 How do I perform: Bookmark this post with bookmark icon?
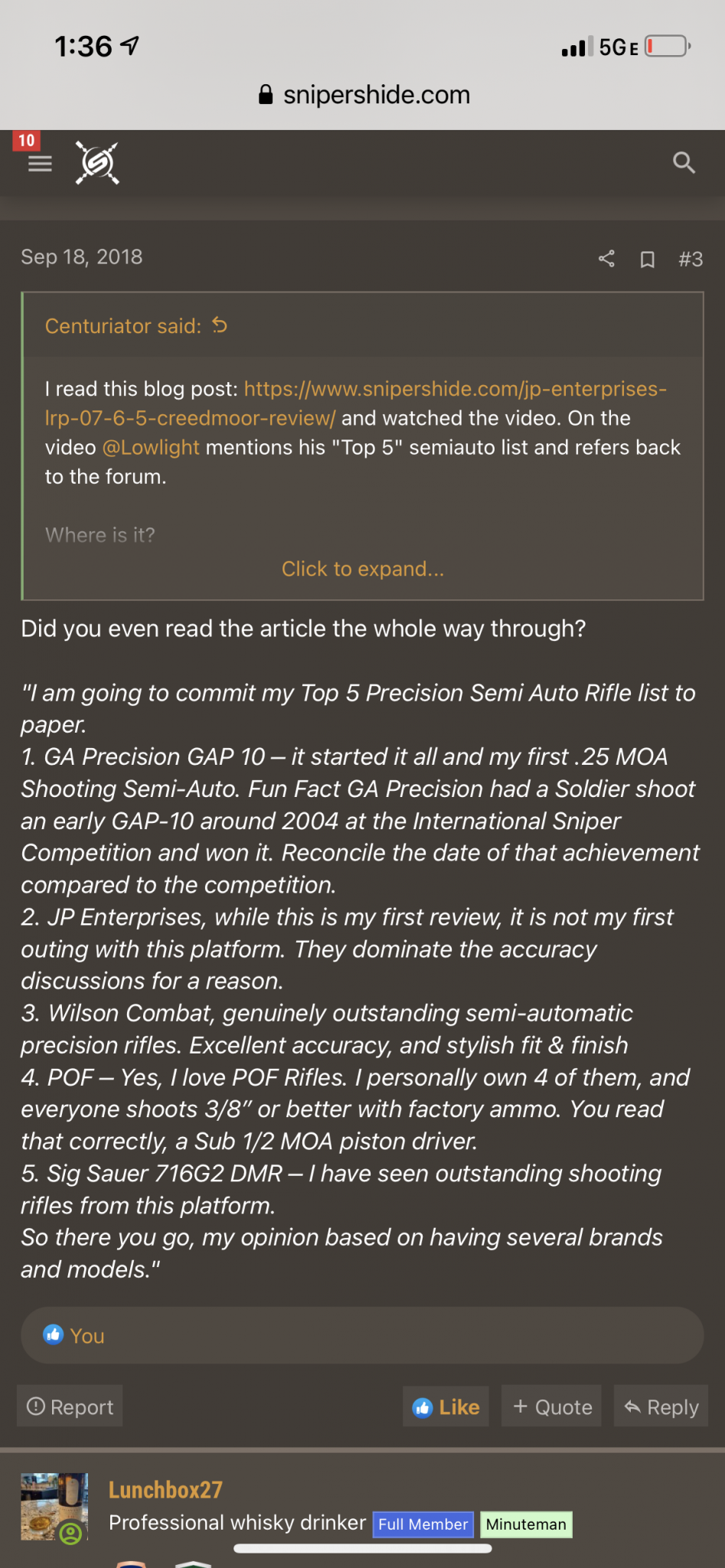[x=648, y=260]
